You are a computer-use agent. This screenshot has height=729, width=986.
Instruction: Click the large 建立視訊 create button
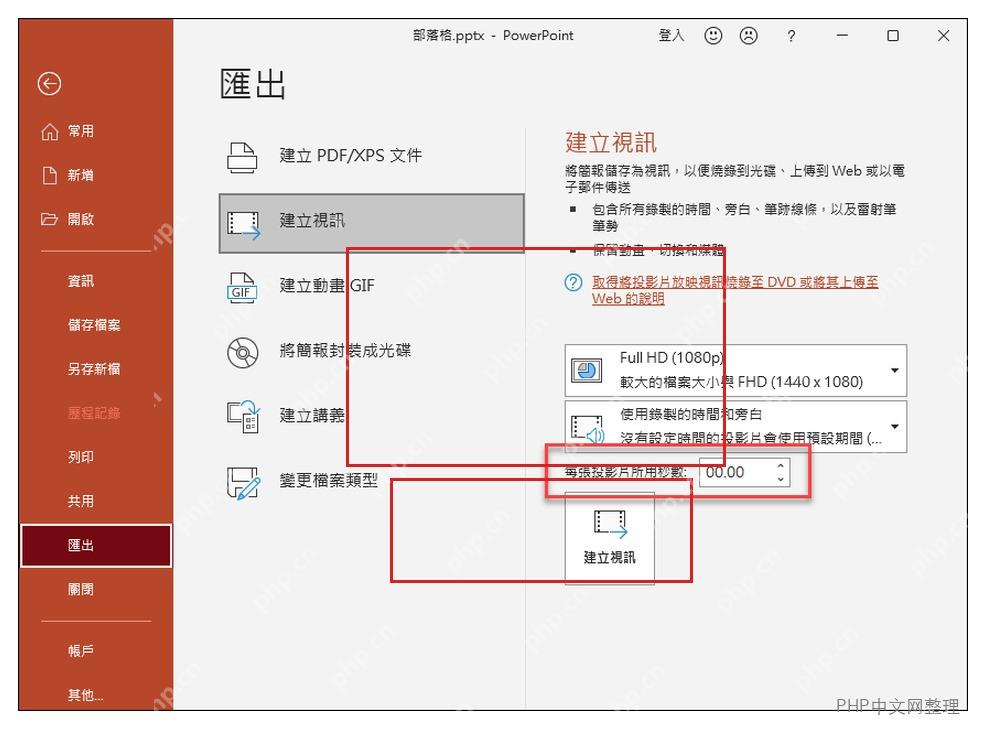(x=609, y=538)
